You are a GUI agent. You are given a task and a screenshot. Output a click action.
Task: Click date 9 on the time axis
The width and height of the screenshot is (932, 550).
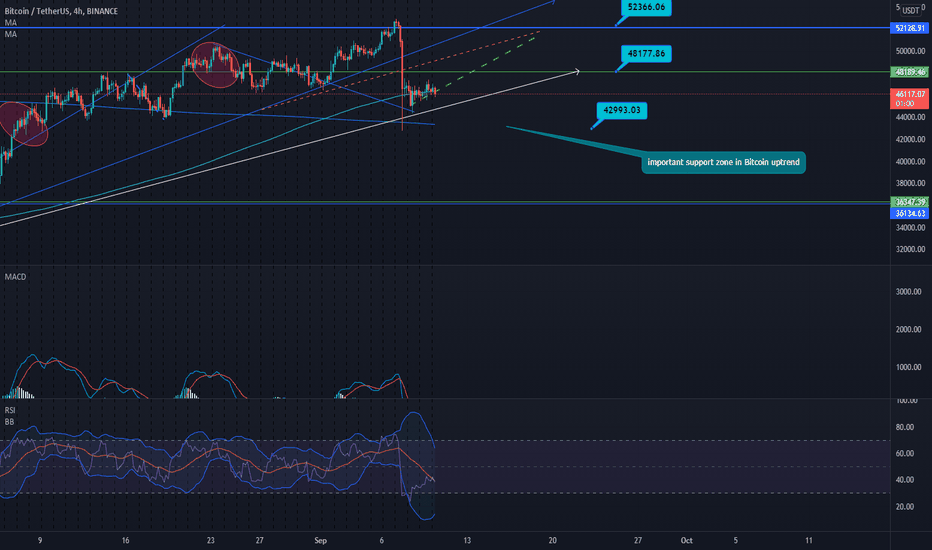point(40,540)
